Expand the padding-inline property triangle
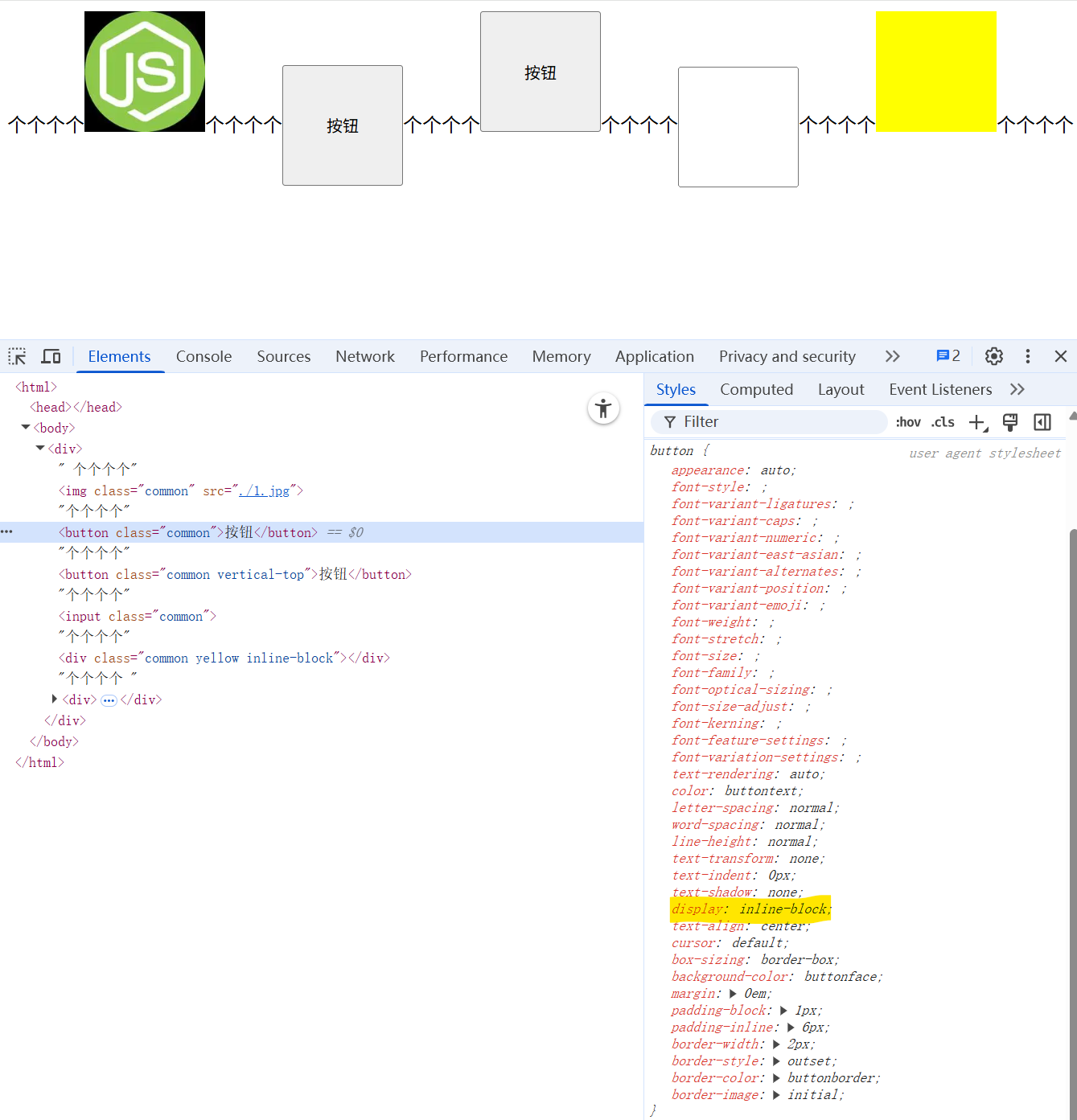Image resolution: width=1077 pixels, height=1120 pixels. 791,1027
